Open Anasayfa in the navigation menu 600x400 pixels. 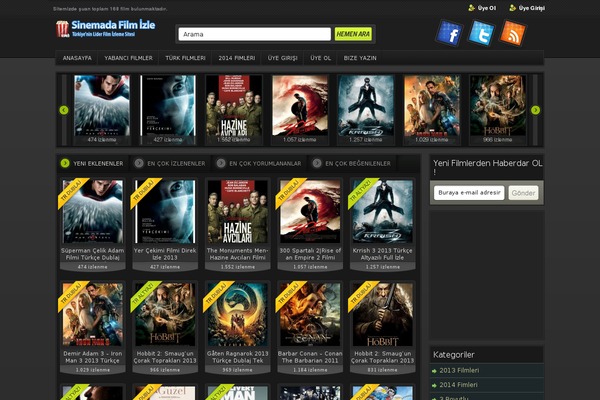tap(77, 58)
